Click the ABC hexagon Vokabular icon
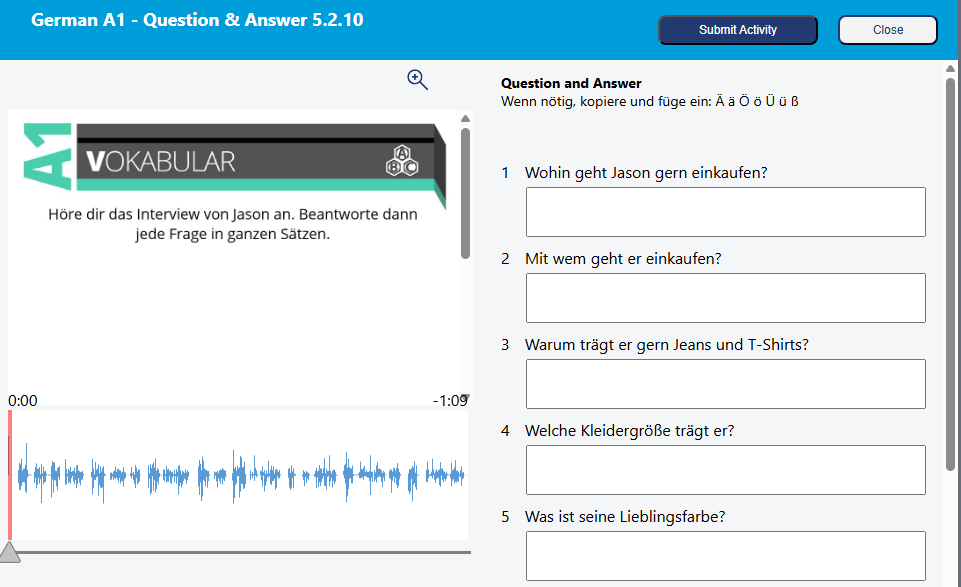 click(x=401, y=160)
